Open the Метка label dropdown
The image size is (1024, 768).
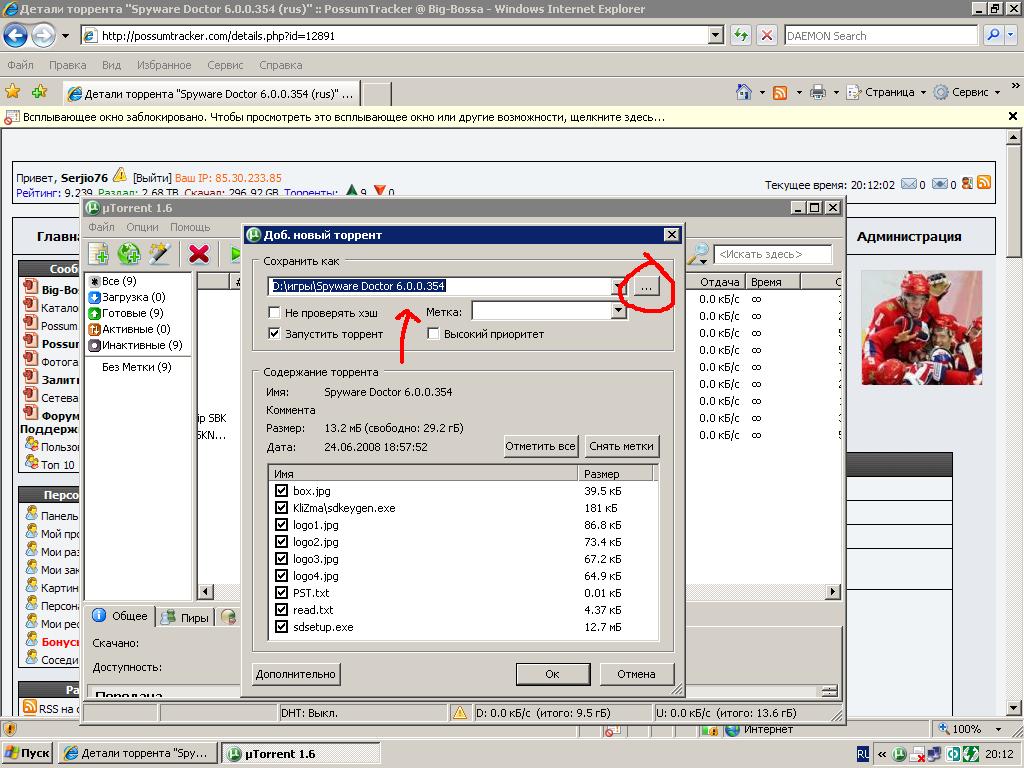click(x=618, y=312)
